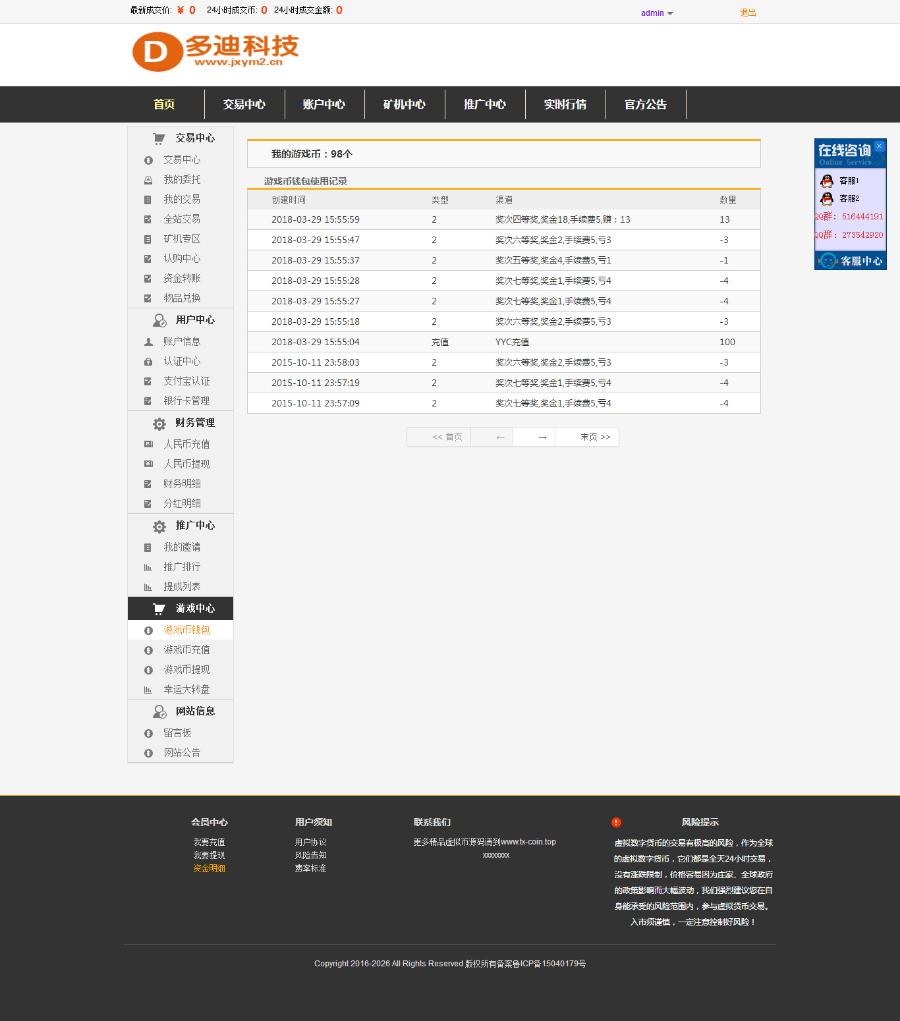900x1021 pixels.
Task: Open the 实时行情 navigation tab
Action: tap(565, 104)
